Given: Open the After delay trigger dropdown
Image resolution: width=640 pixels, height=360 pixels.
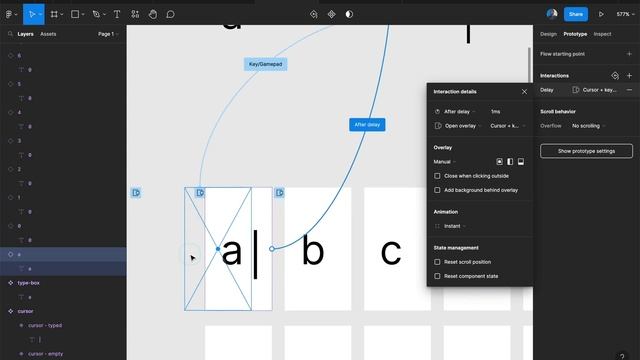Looking at the screenshot, I should coord(459,111).
